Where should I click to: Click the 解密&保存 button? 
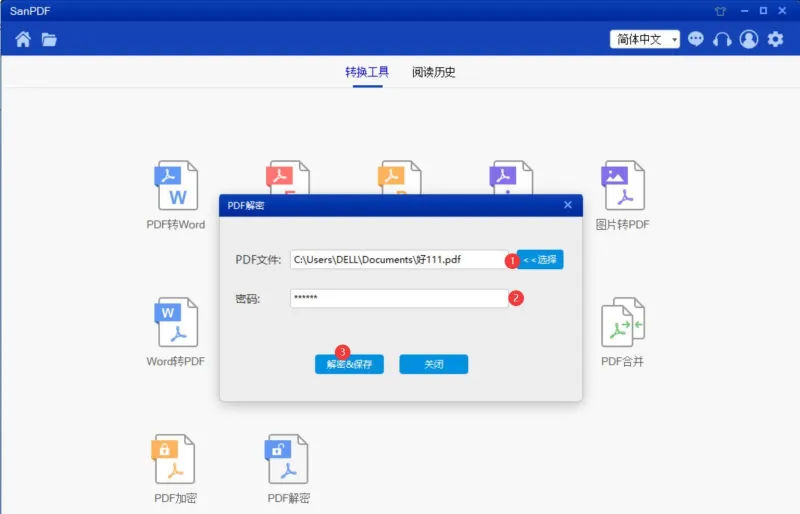[x=349, y=364]
